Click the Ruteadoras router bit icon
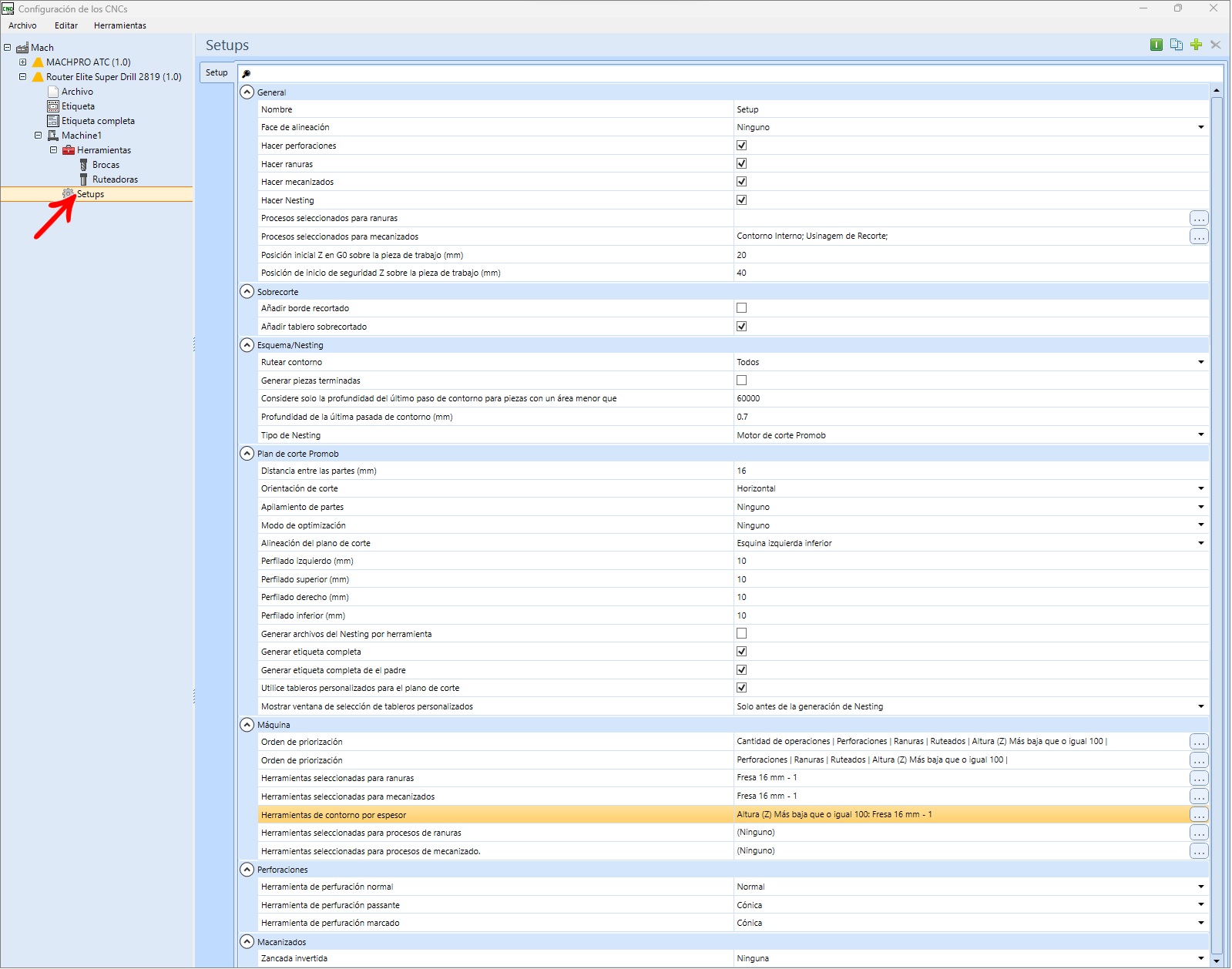 (84, 179)
